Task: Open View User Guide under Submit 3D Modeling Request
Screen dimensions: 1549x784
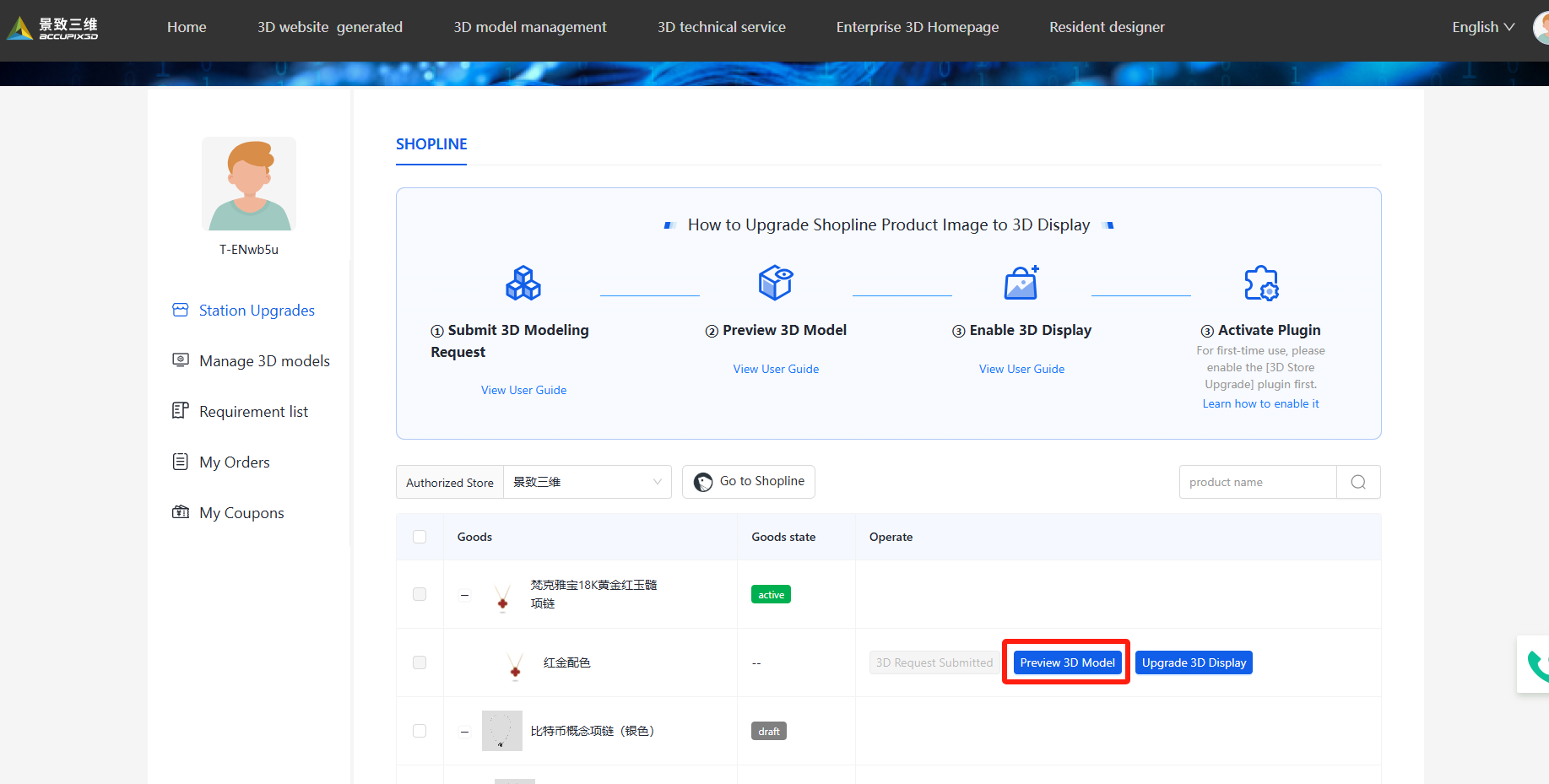Action: 523,390
